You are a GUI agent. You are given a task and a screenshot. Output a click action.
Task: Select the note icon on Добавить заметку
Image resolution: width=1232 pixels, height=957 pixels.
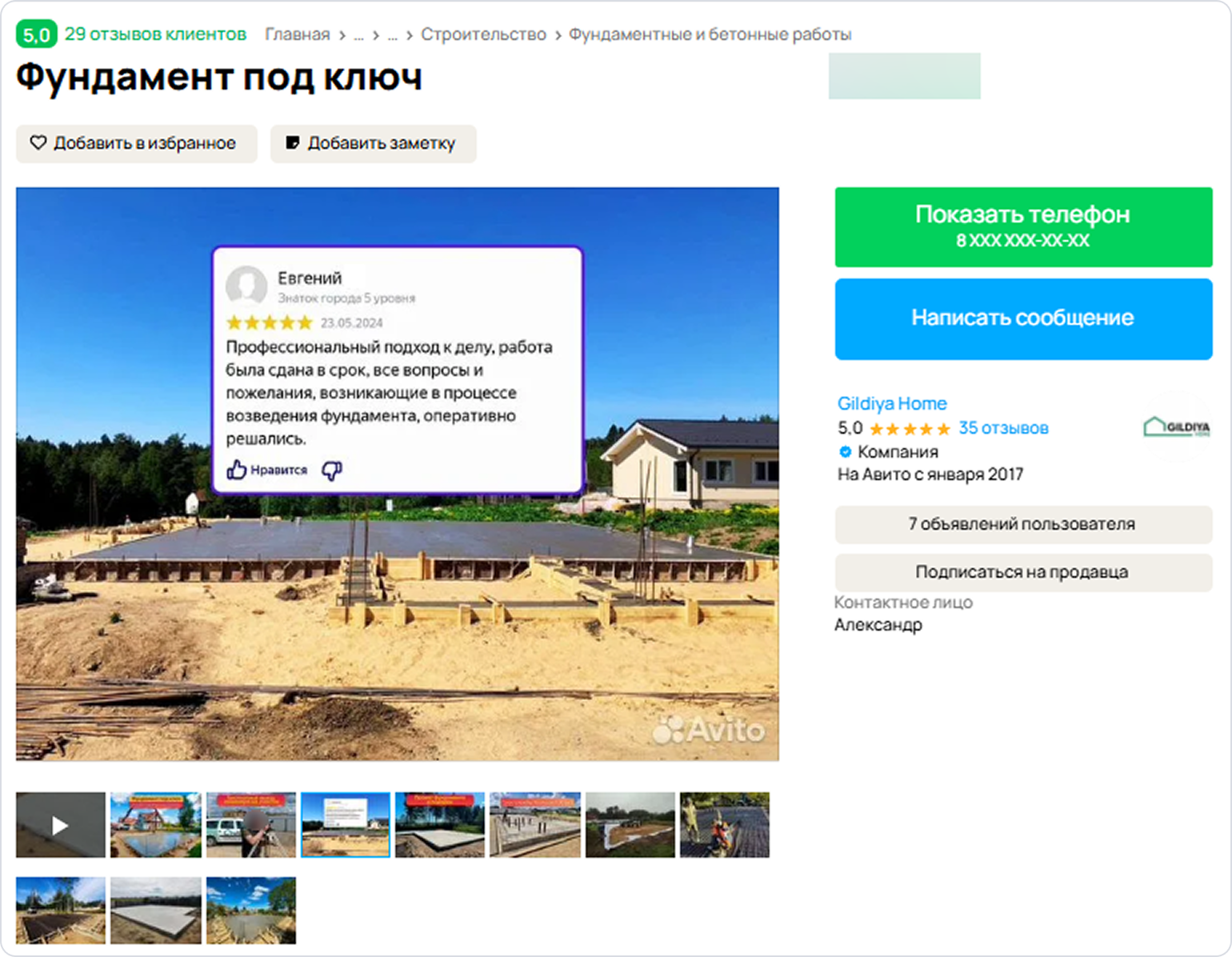pos(293,143)
